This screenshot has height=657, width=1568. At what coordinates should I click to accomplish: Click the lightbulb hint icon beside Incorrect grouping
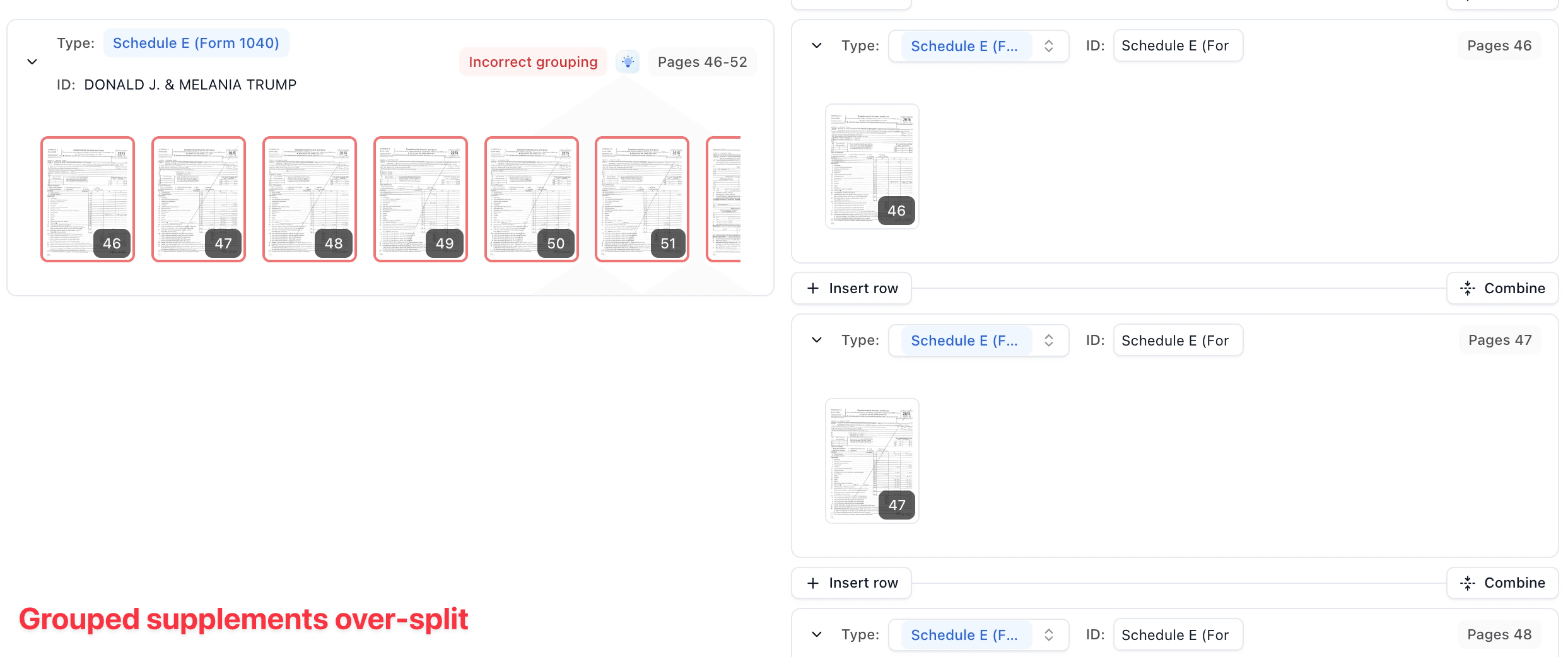click(x=628, y=62)
